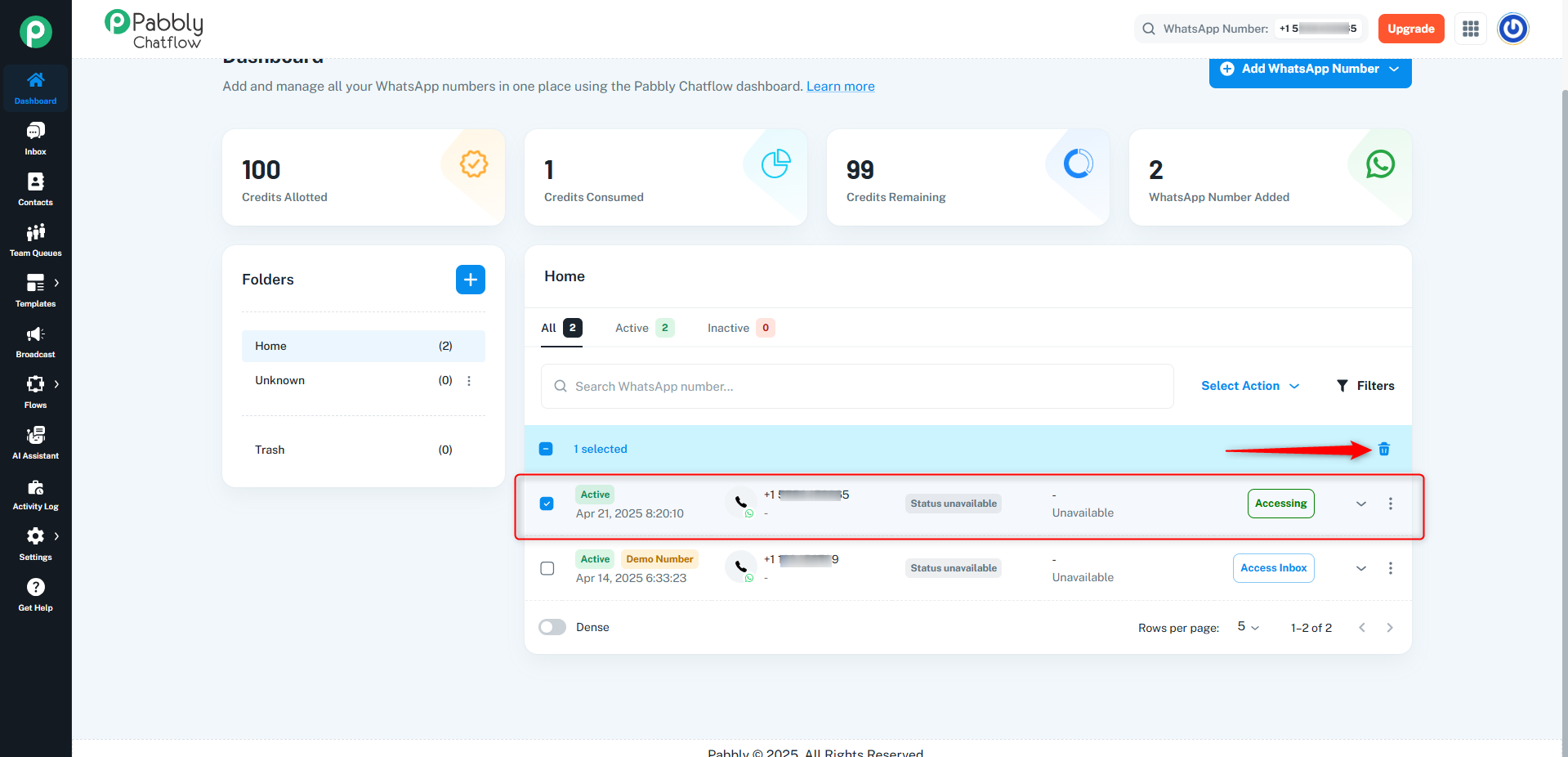Click the trash icon to delete selected
This screenshot has width=1568, height=757.
click(x=1384, y=449)
